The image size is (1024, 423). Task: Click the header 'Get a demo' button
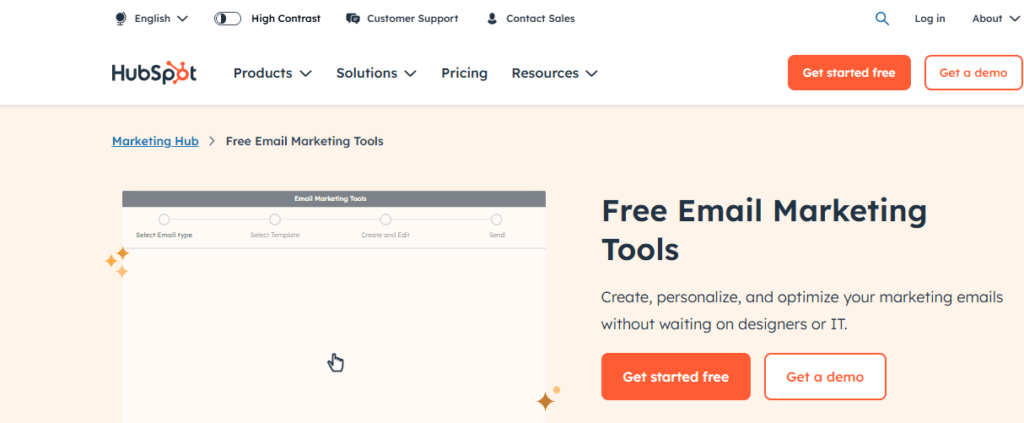[973, 72]
